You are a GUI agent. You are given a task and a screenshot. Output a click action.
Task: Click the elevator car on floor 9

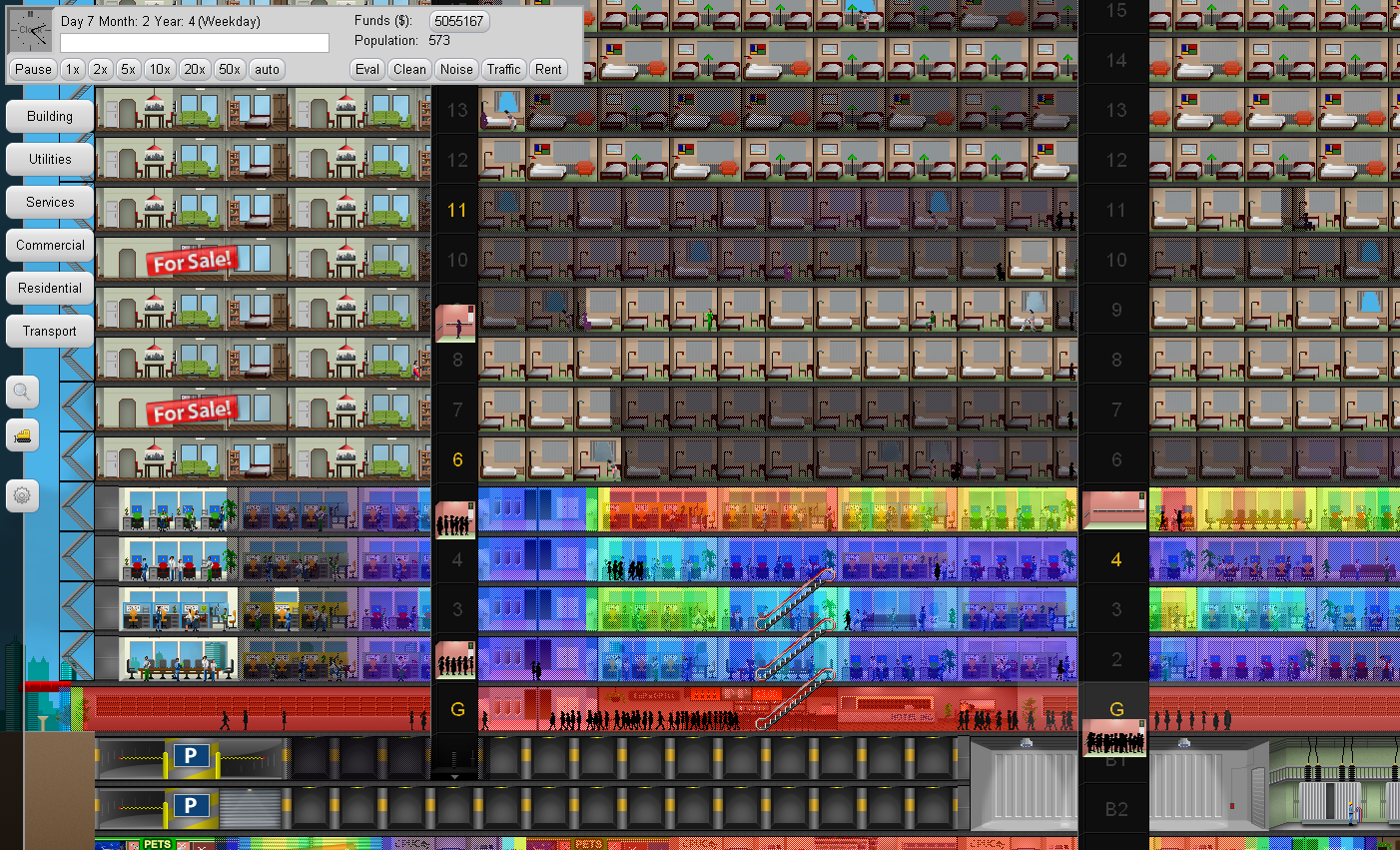tap(455, 323)
